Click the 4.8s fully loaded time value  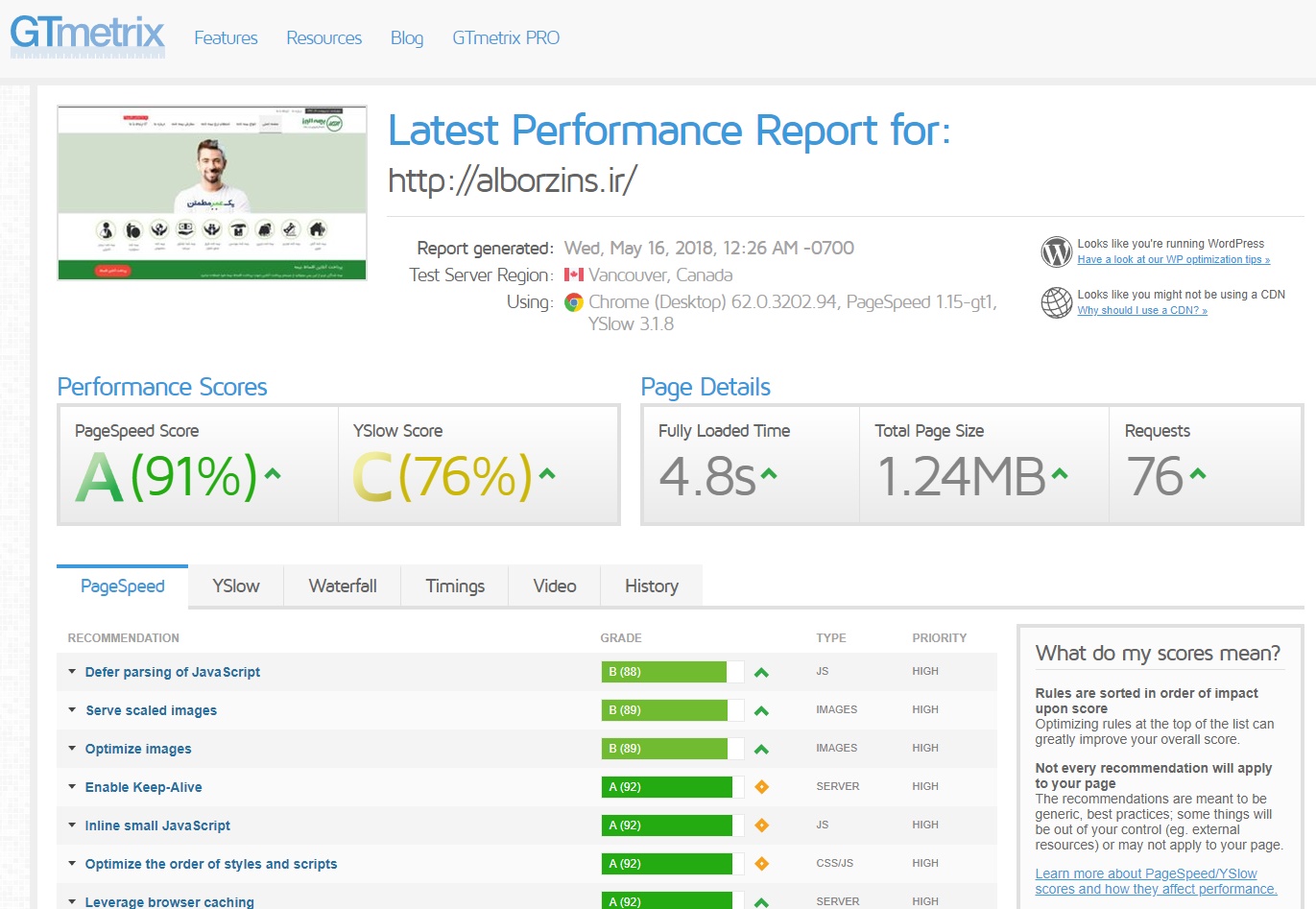[707, 476]
